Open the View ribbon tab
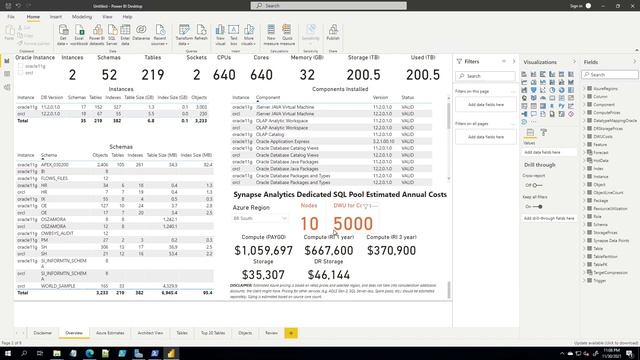The height and width of the screenshot is (360, 640). [x=107, y=17]
